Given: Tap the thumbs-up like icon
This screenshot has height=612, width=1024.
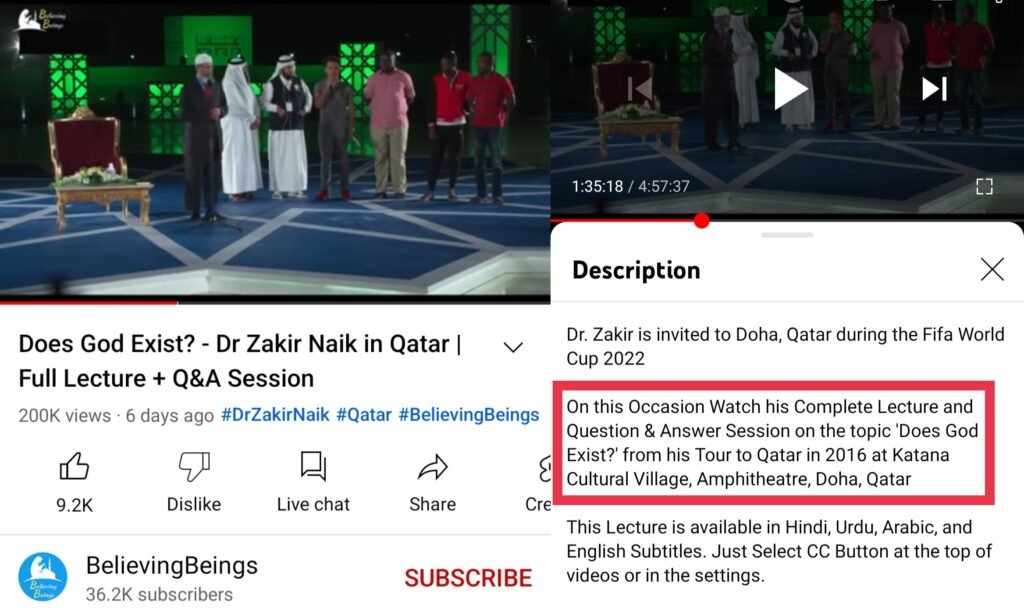Looking at the screenshot, I should point(74,466).
